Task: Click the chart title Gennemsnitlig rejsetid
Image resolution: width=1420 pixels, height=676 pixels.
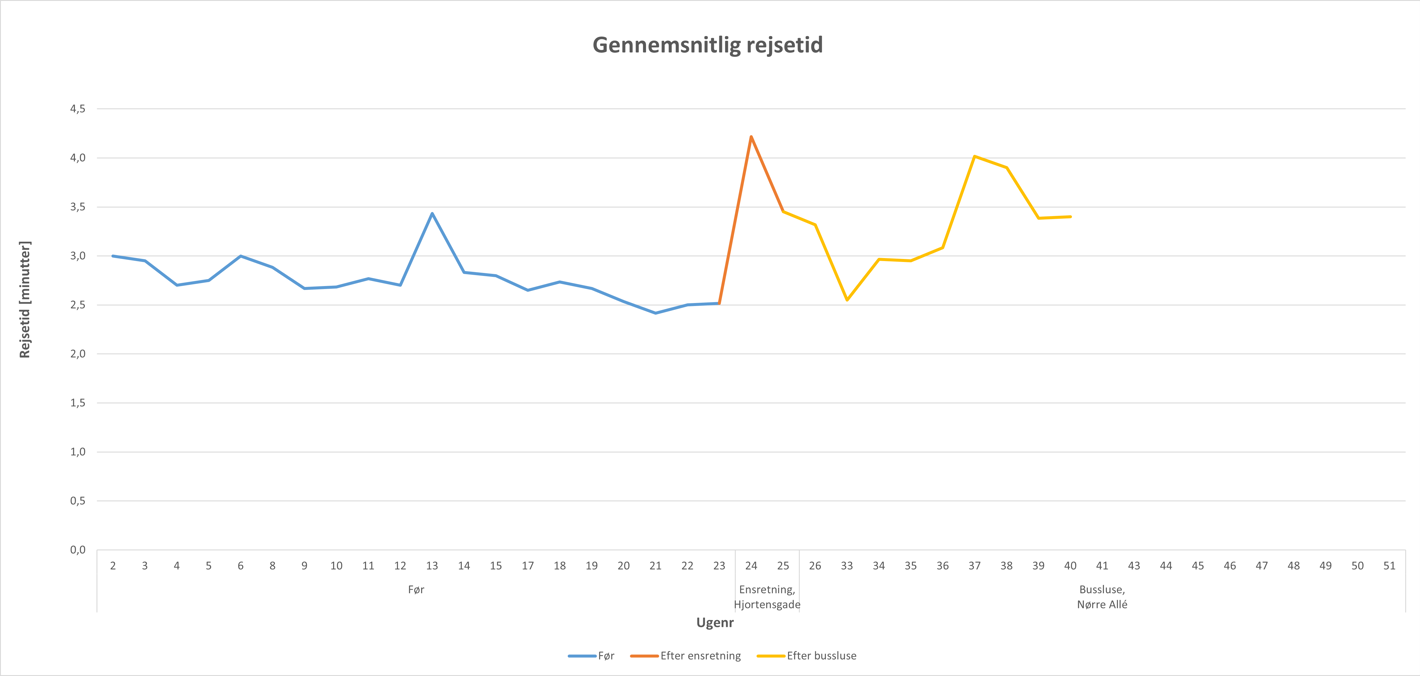Action: 707,45
